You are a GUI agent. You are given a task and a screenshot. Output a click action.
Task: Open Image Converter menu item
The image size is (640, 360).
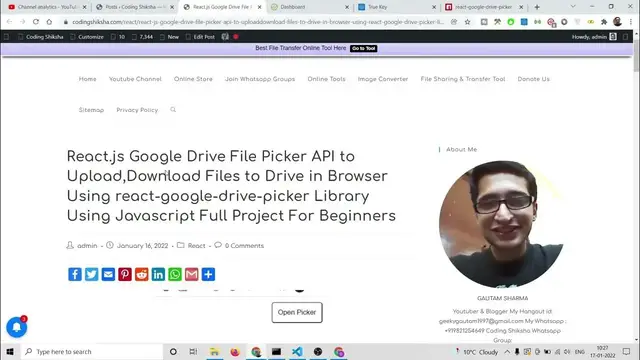383,79
